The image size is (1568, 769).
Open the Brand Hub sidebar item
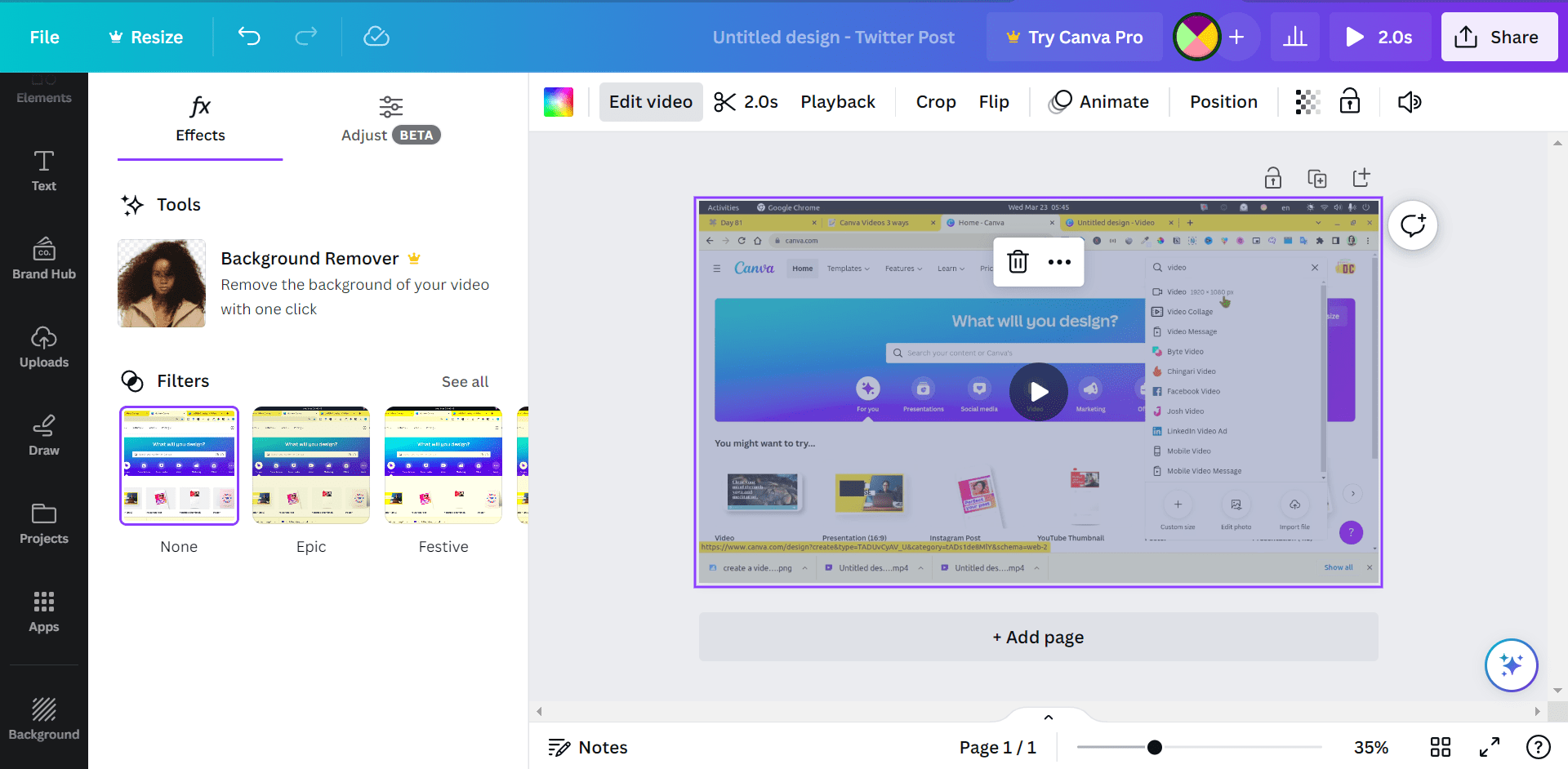(x=44, y=260)
